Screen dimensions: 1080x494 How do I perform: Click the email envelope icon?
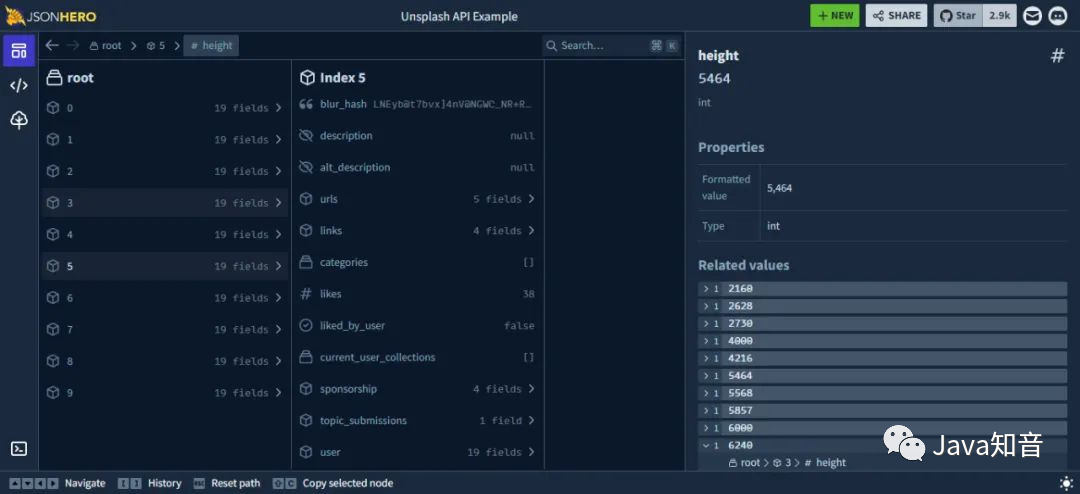pyautogui.click(x=1032, y=16)
